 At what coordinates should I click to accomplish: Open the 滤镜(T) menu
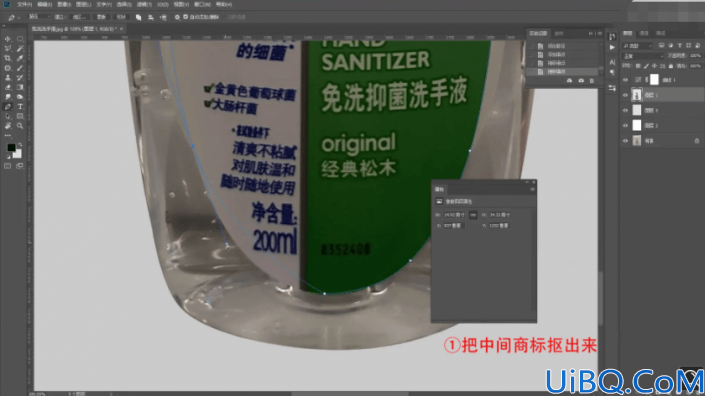pos(143,4)
